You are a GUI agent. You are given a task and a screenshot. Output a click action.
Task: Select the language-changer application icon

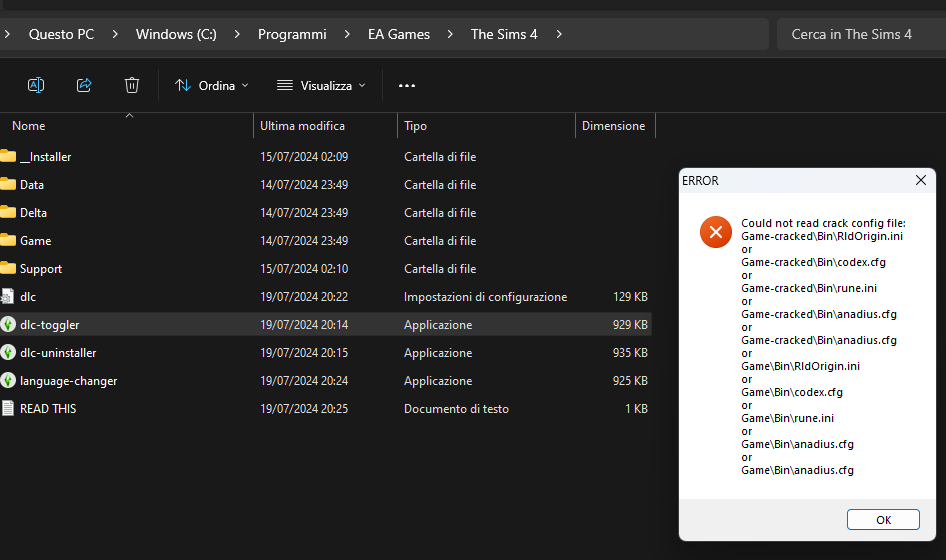pos(8,381)
